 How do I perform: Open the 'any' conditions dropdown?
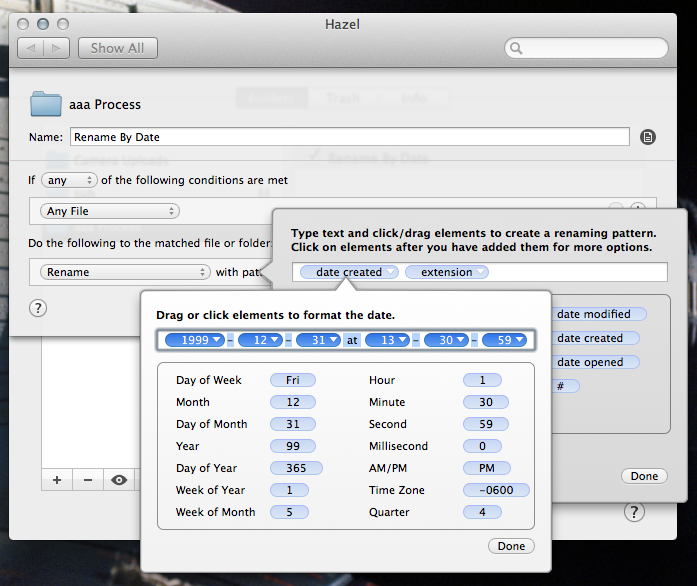point(69,180)
